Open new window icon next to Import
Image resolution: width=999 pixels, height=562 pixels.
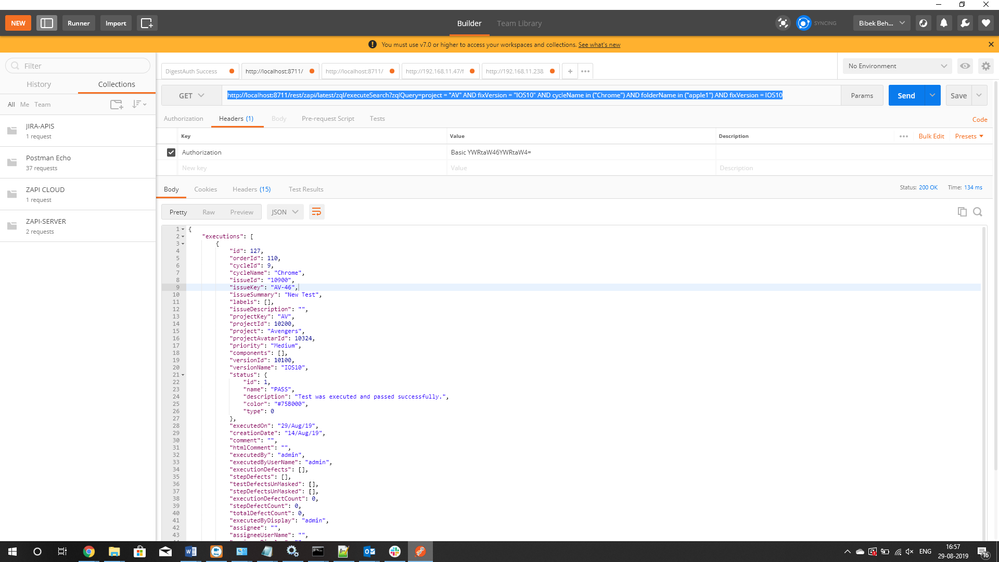coord(147,23)
